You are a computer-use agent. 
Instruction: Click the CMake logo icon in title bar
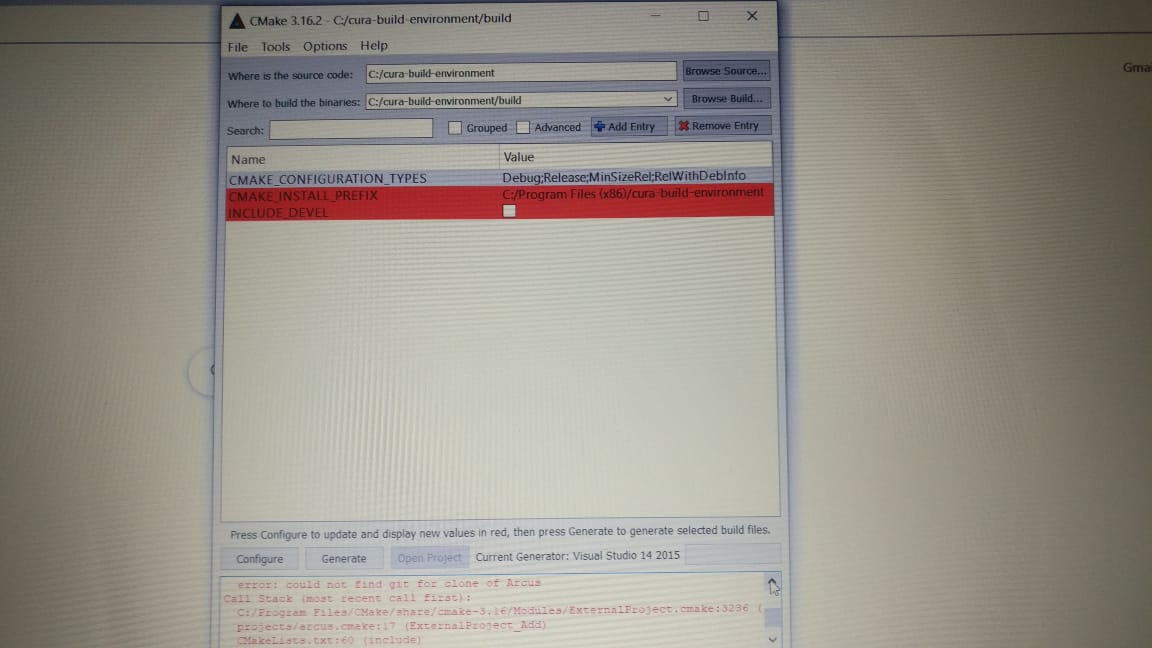click(x=237, y=21)
